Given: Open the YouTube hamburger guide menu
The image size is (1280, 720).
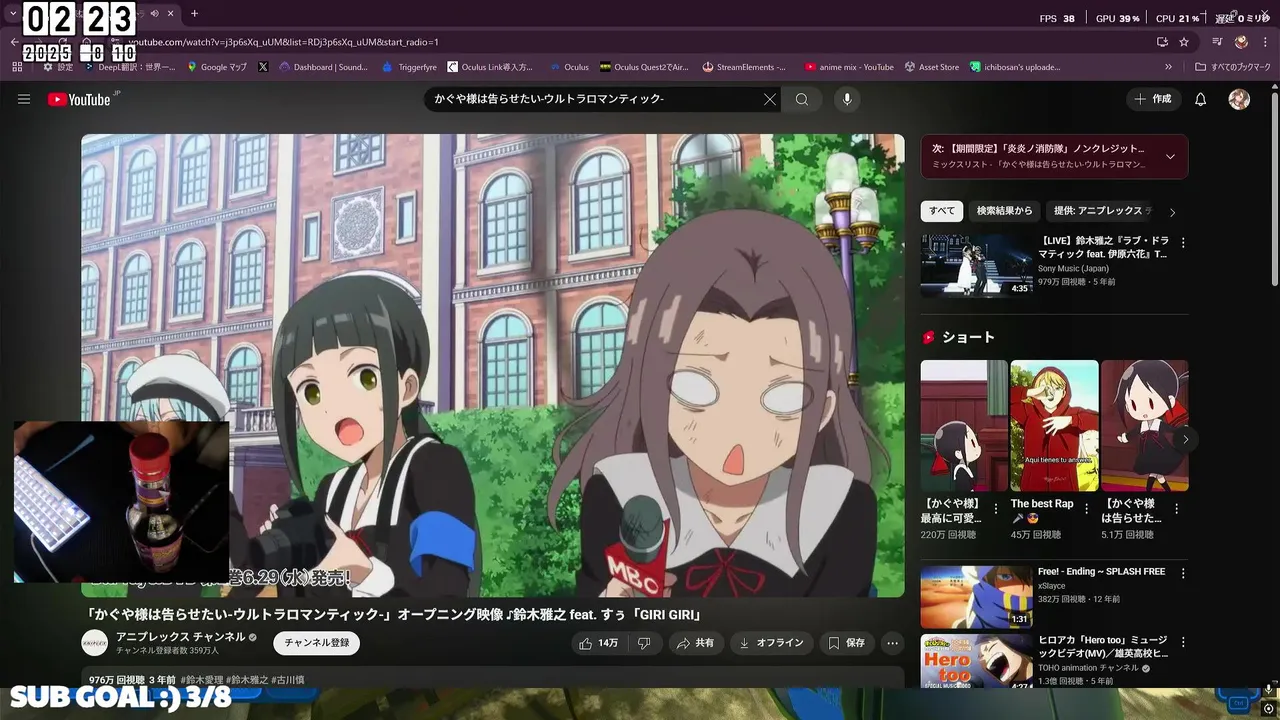Looking at the screenshot, I should 24,99.
